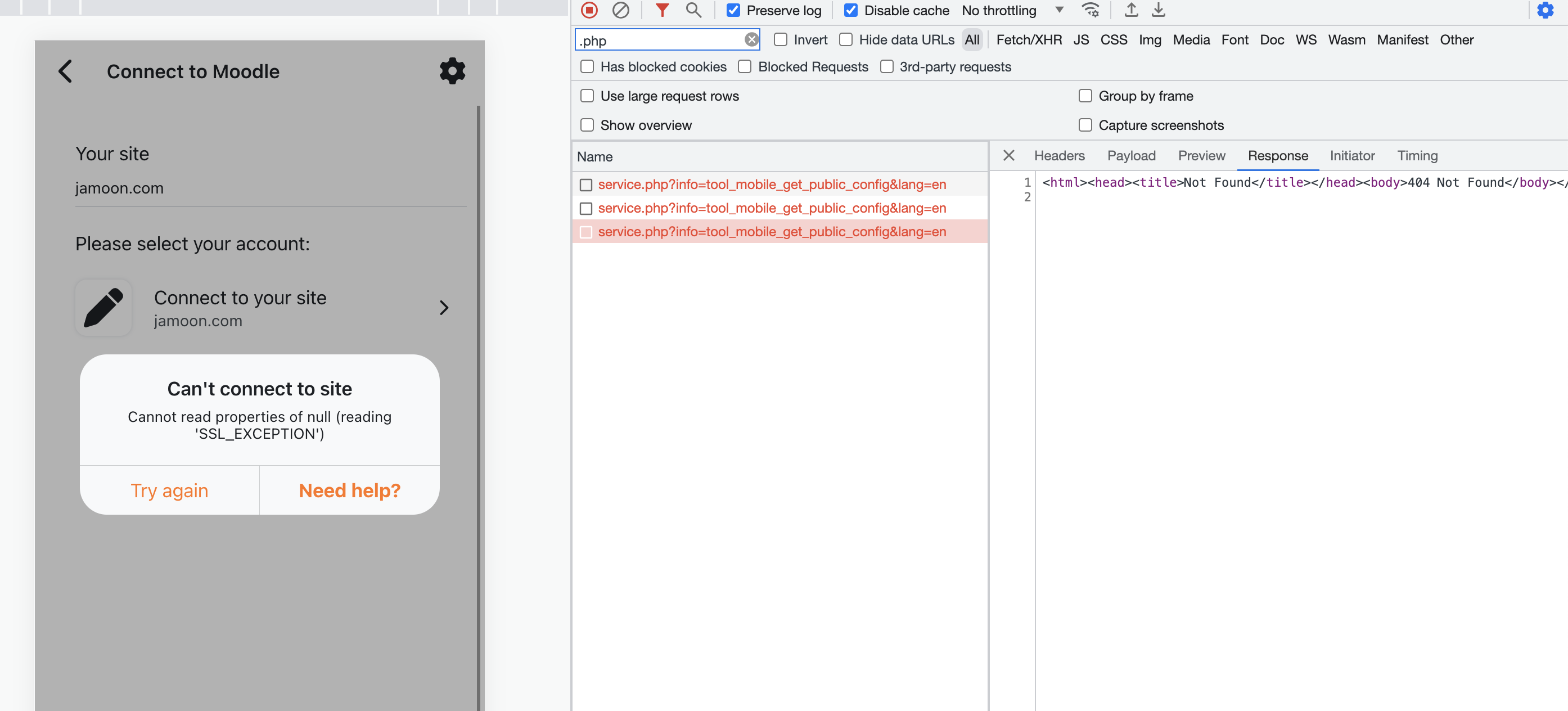Filter by WS requests
This screenshot has width=1568, height=711.
coord(1306,39)
